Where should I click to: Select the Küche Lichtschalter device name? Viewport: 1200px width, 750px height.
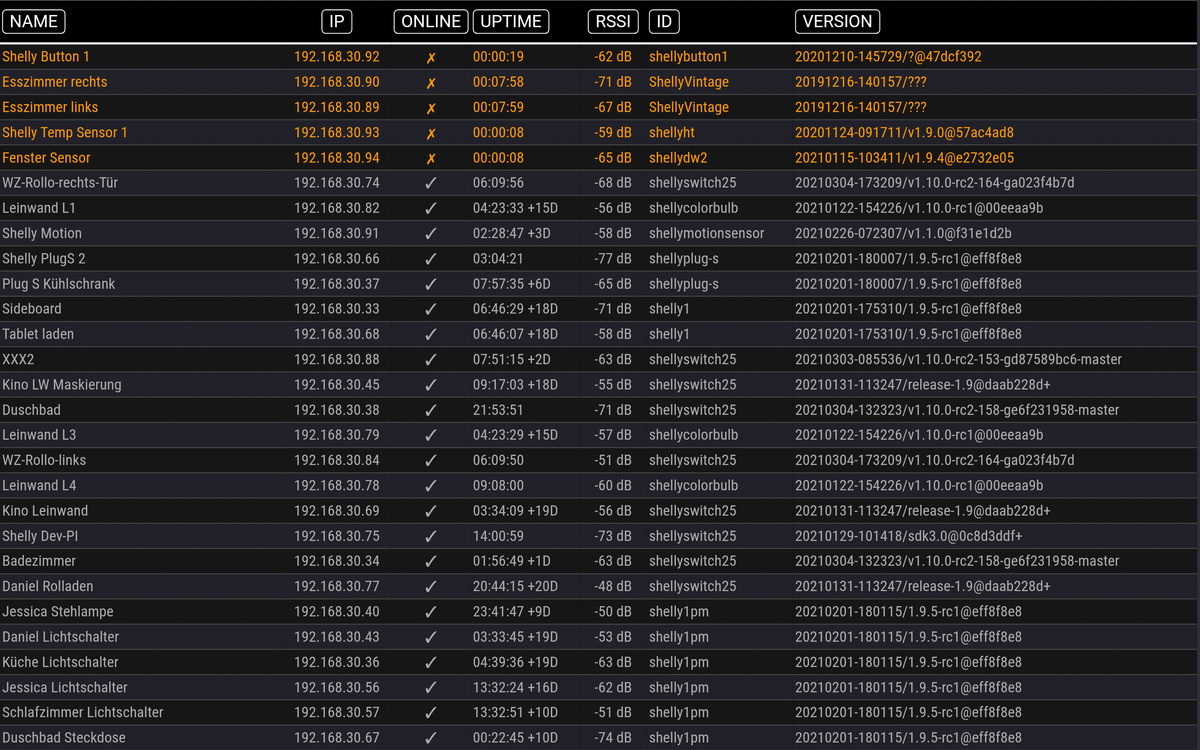point(60,662)
